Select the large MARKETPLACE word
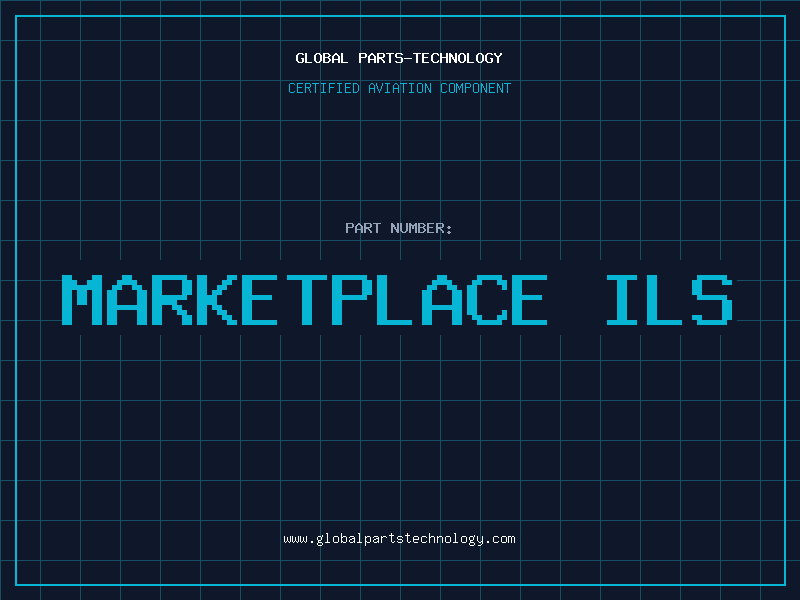The height and width of the screenshot is (600, 800). tap(304, 300)
